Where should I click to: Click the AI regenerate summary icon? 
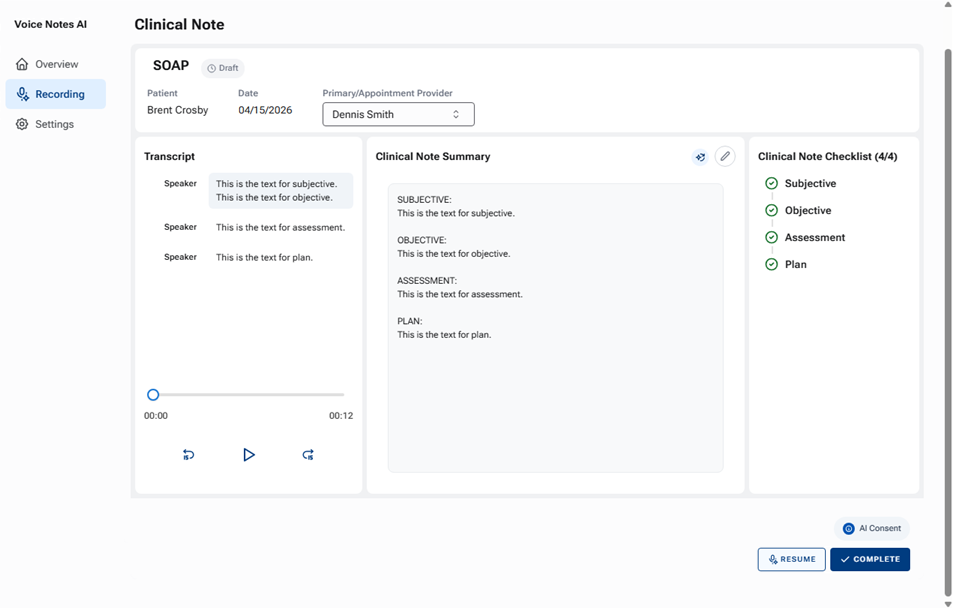(x=700, y=157)
